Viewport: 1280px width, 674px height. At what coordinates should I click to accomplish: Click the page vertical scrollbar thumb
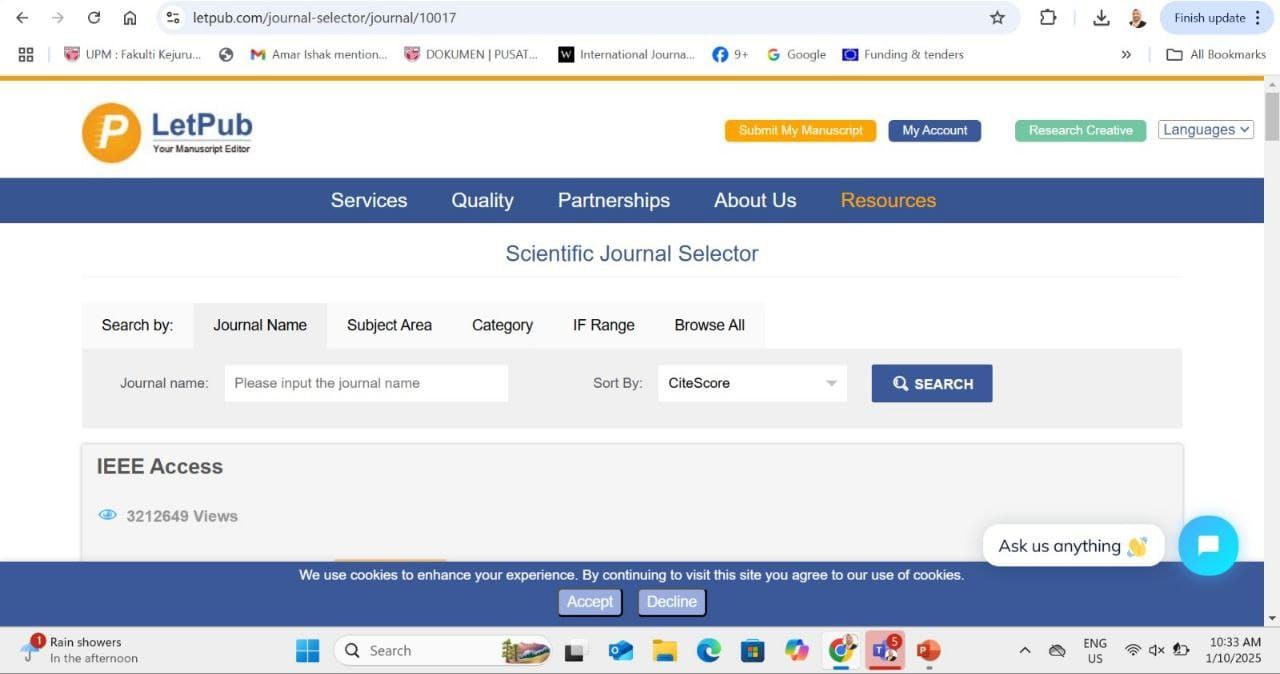click(x=1272, y=116)
